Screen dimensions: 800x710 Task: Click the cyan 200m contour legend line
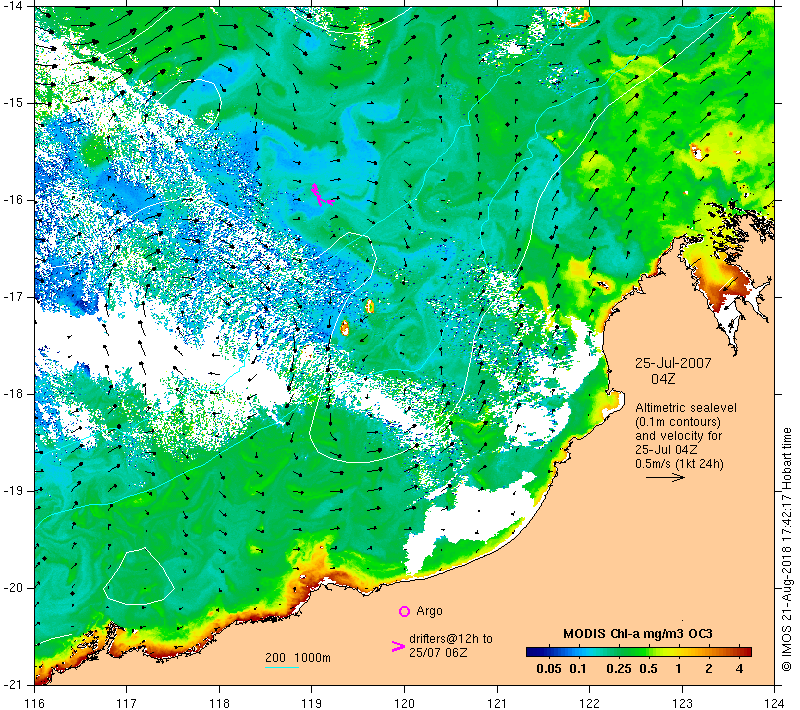point(282,667)
